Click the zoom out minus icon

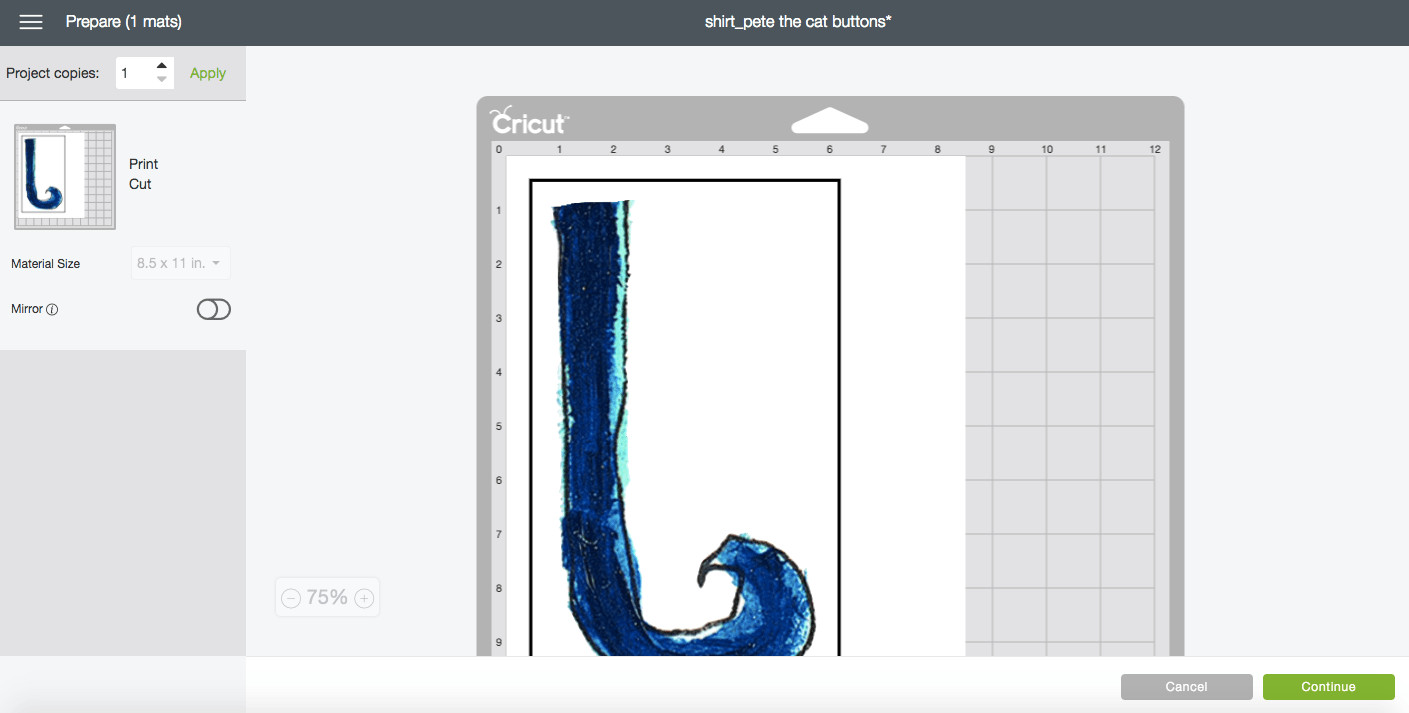click(291, 599)
